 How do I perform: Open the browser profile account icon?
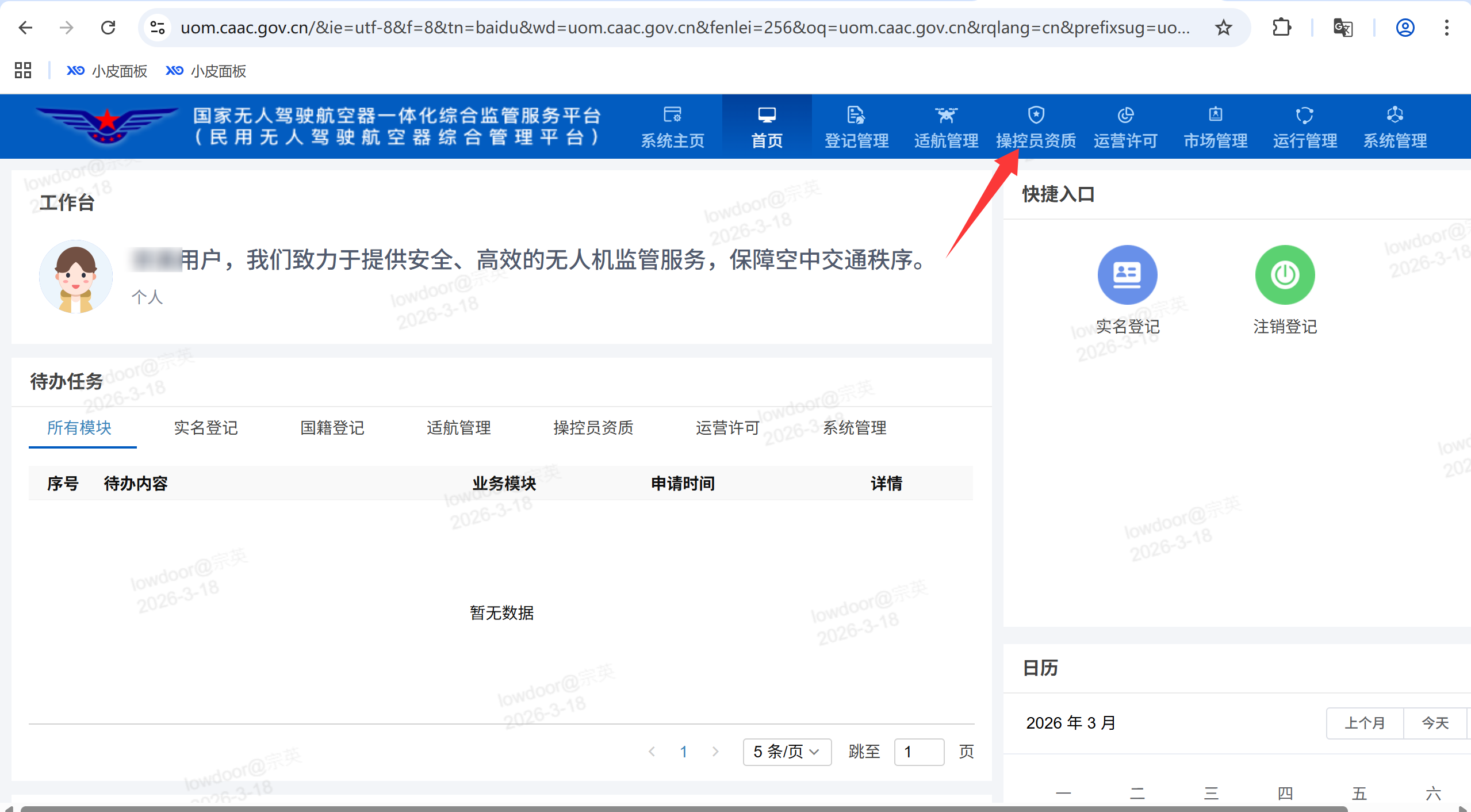(1405, 27)
